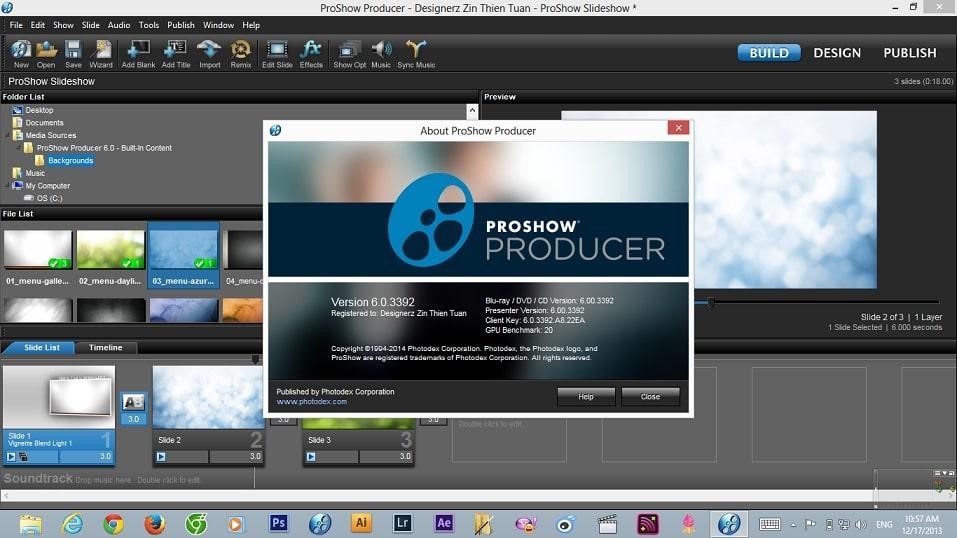The height and width of the screenshot is (538, 957).
Task: Click the Import toolbar icon
Action: (209, 54)
